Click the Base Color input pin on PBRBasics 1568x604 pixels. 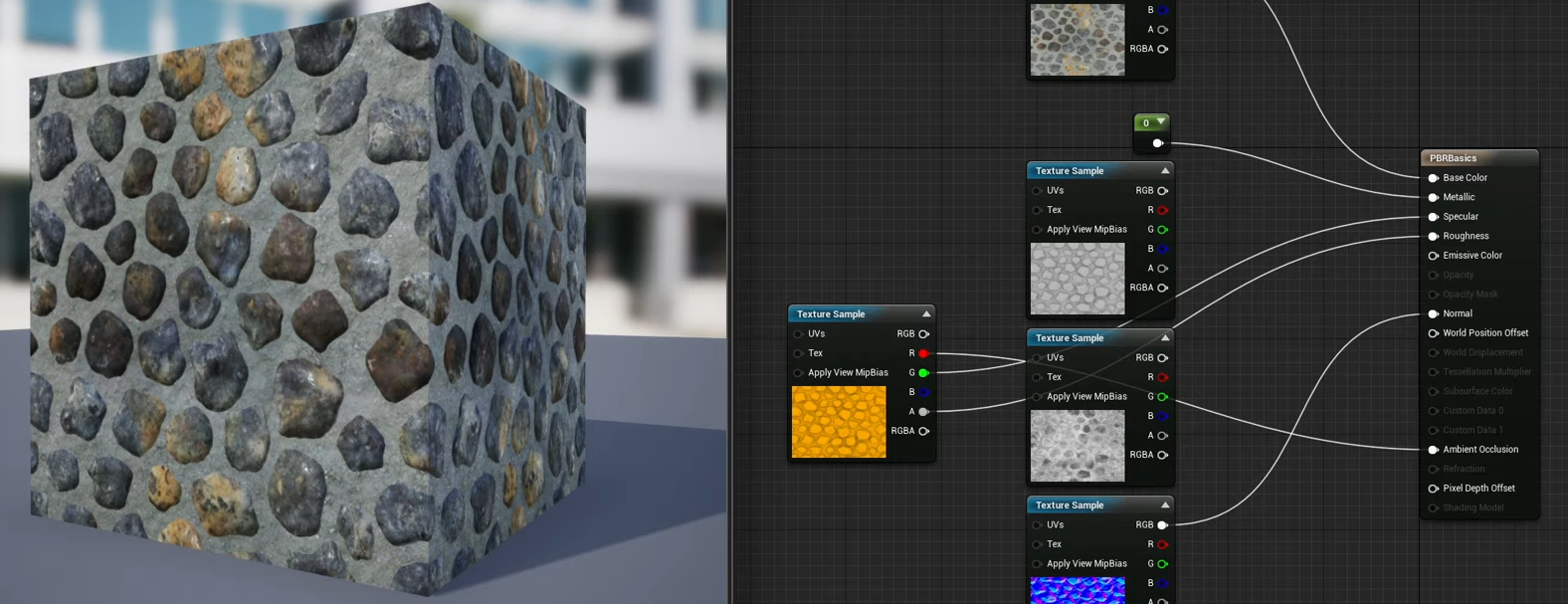(1434, 178)
